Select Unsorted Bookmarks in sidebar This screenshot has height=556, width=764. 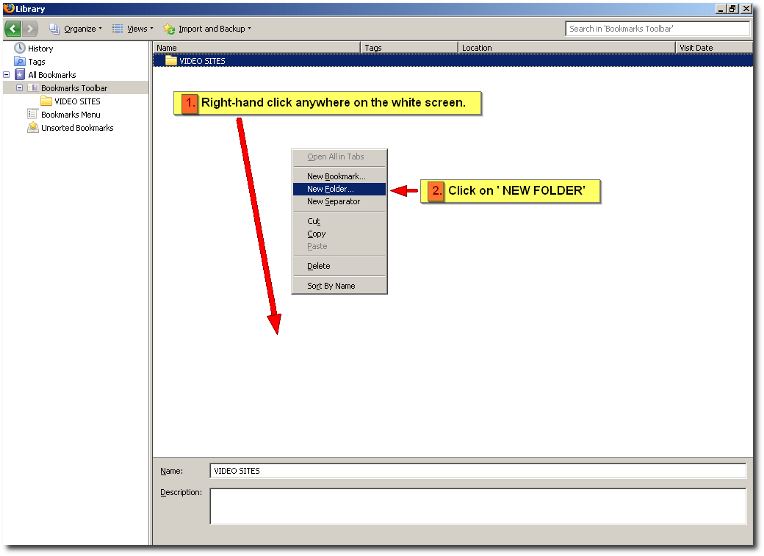click(x=77, y=128)
